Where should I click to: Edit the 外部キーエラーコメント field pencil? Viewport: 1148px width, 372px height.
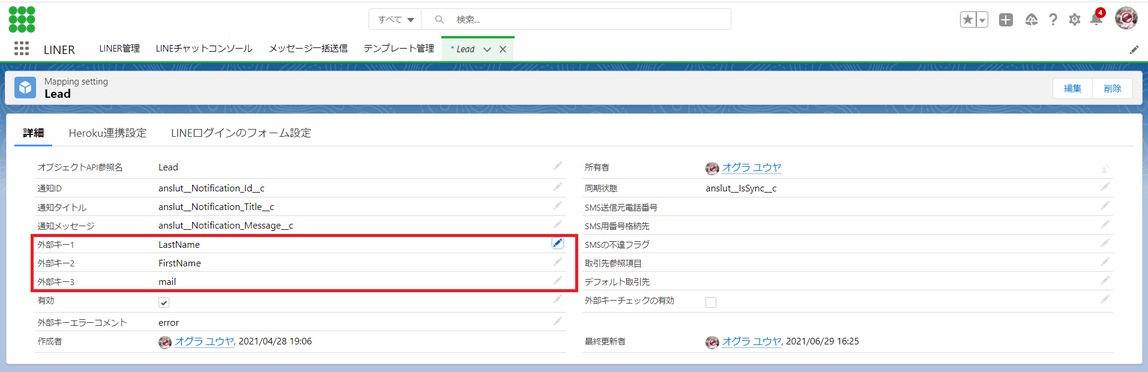tap(558, 321)
